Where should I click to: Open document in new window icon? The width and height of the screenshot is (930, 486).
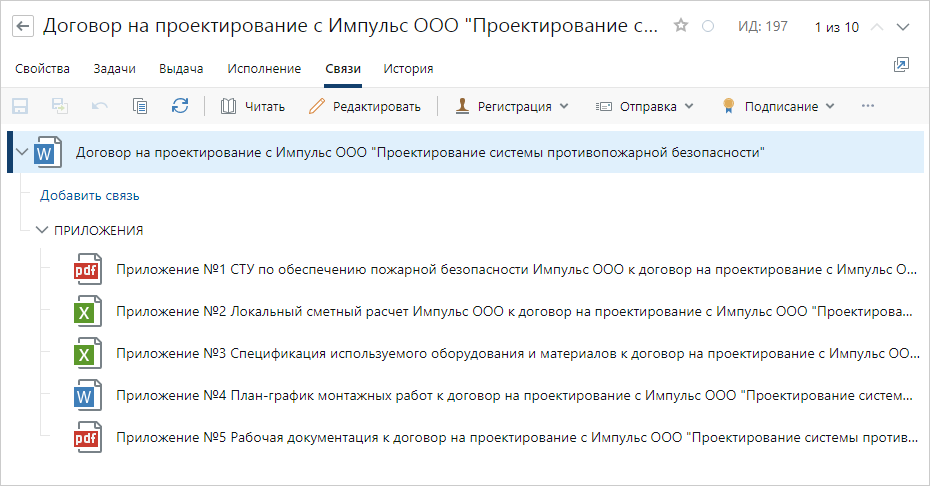point(901,65)
